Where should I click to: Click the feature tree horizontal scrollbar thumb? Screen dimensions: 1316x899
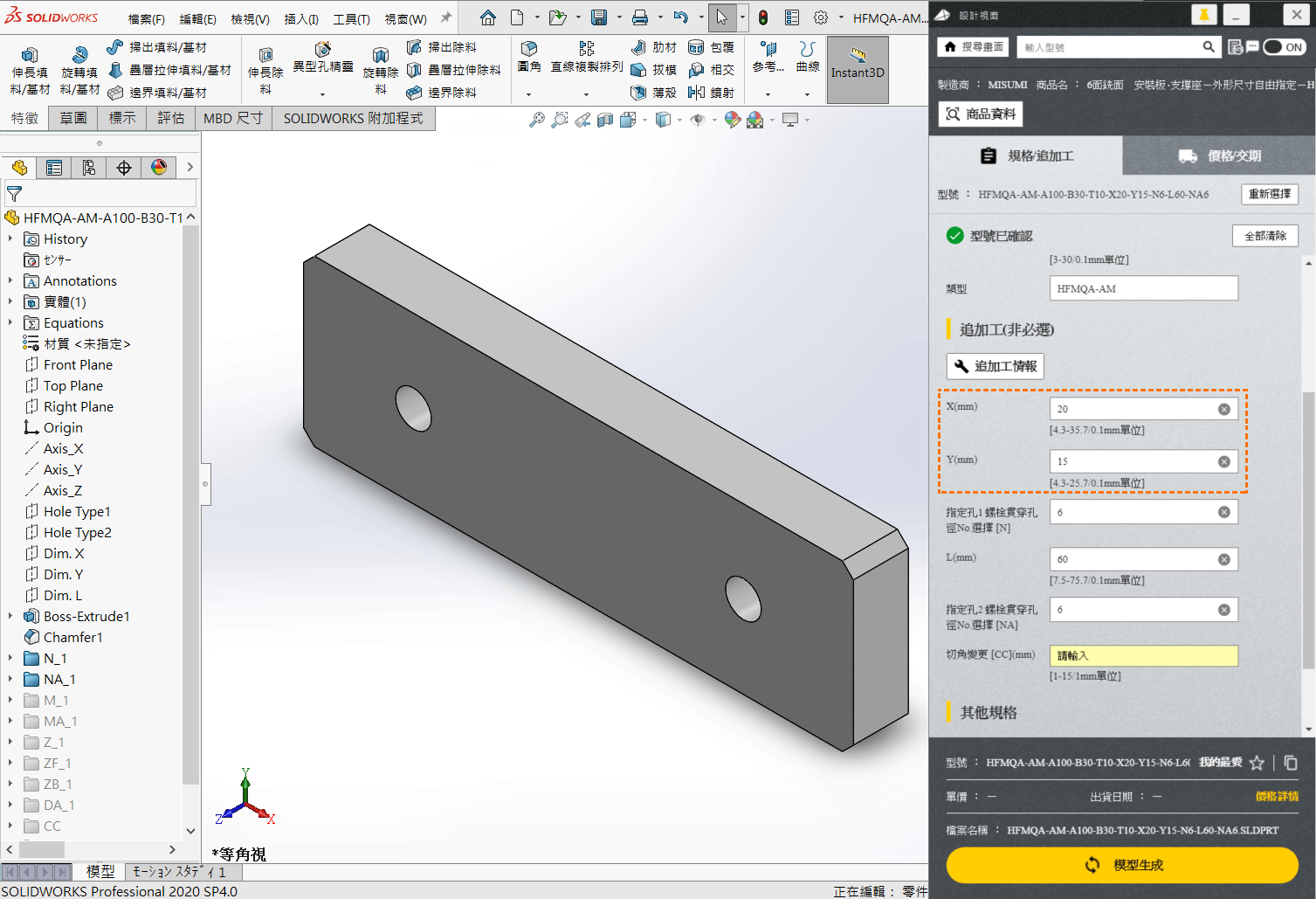(x=42, y=849)
